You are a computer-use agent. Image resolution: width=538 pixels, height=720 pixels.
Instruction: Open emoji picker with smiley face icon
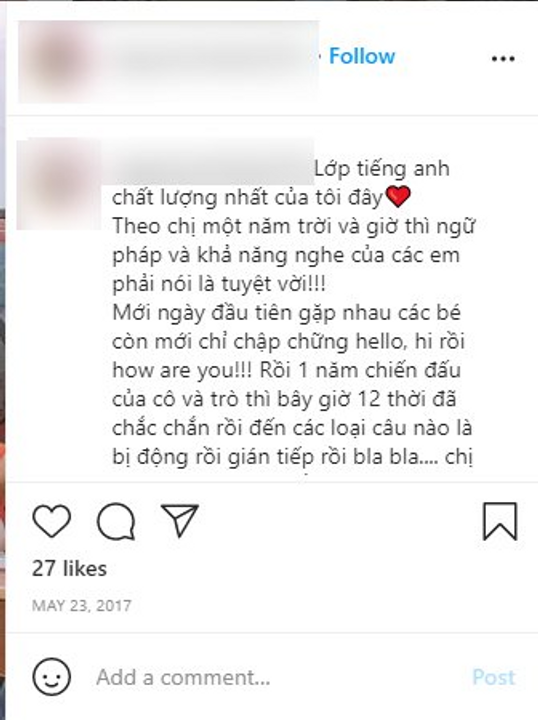point(51,677)
